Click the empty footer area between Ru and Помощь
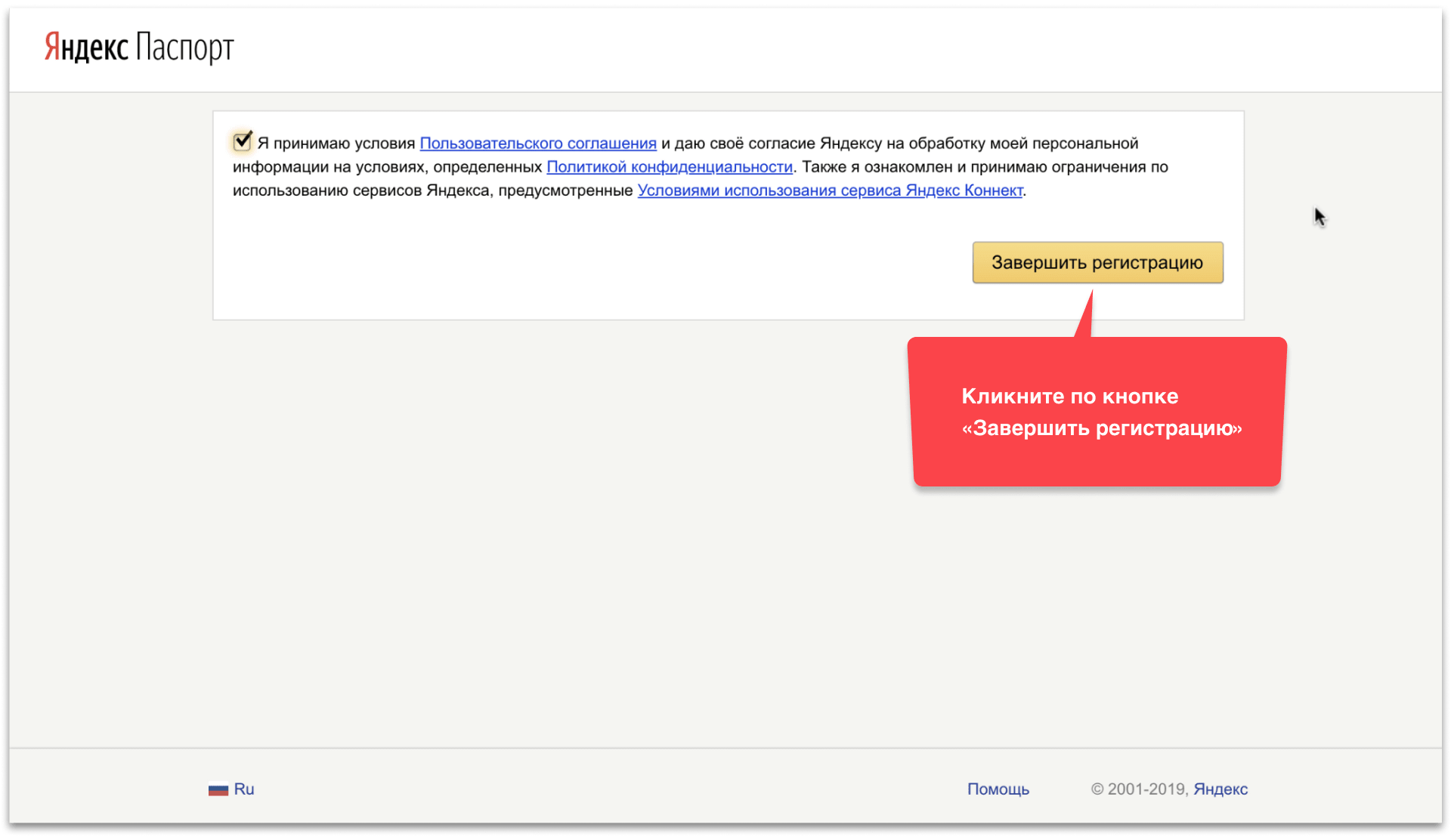 [x=605, y=789]
